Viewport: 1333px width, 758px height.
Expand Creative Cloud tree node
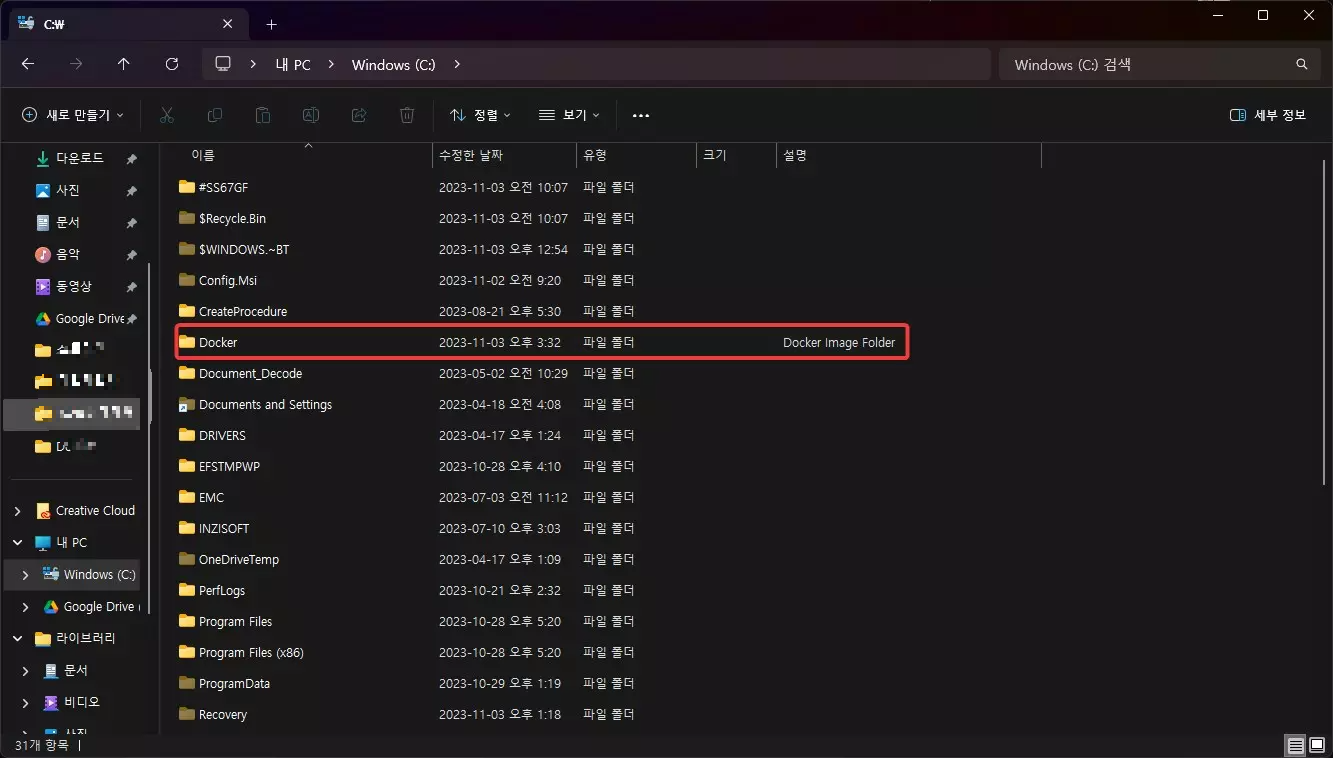[17, 511]
